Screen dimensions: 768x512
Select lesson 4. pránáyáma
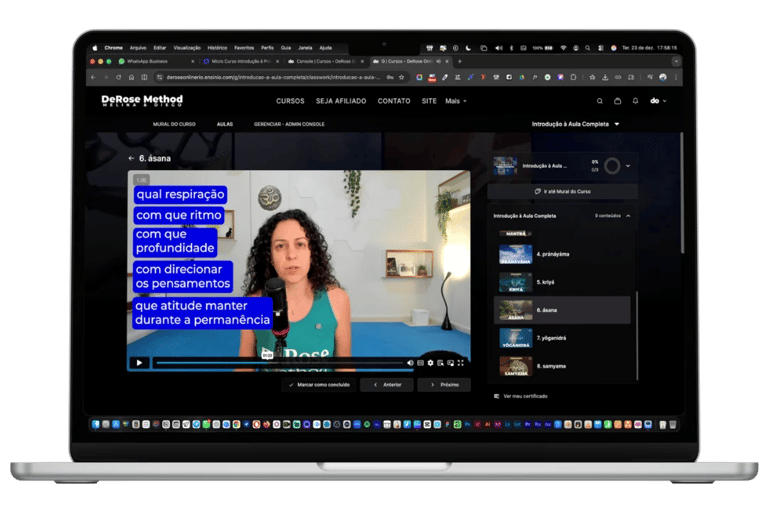(562, 254)
